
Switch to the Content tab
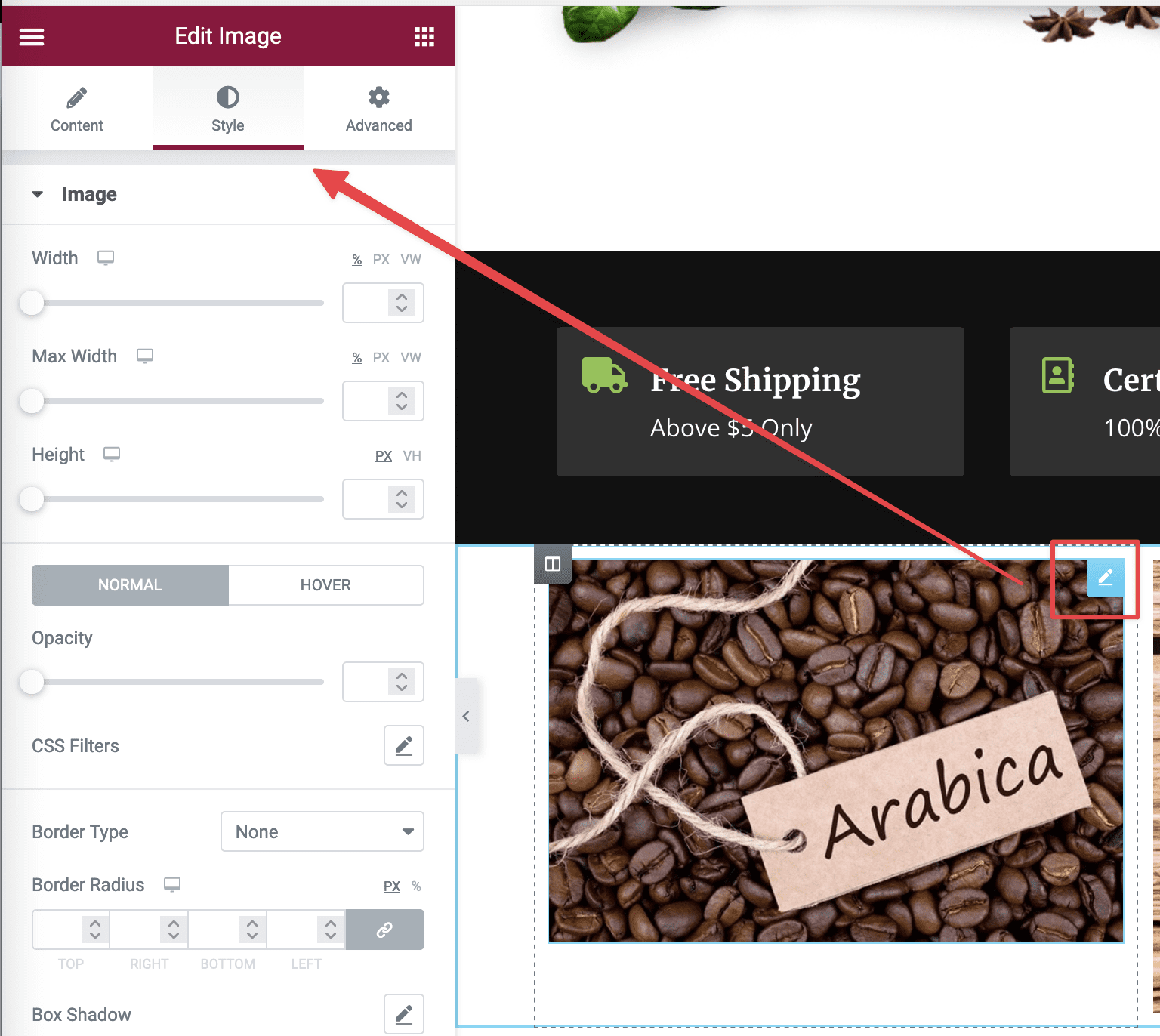tap(77, 108)
